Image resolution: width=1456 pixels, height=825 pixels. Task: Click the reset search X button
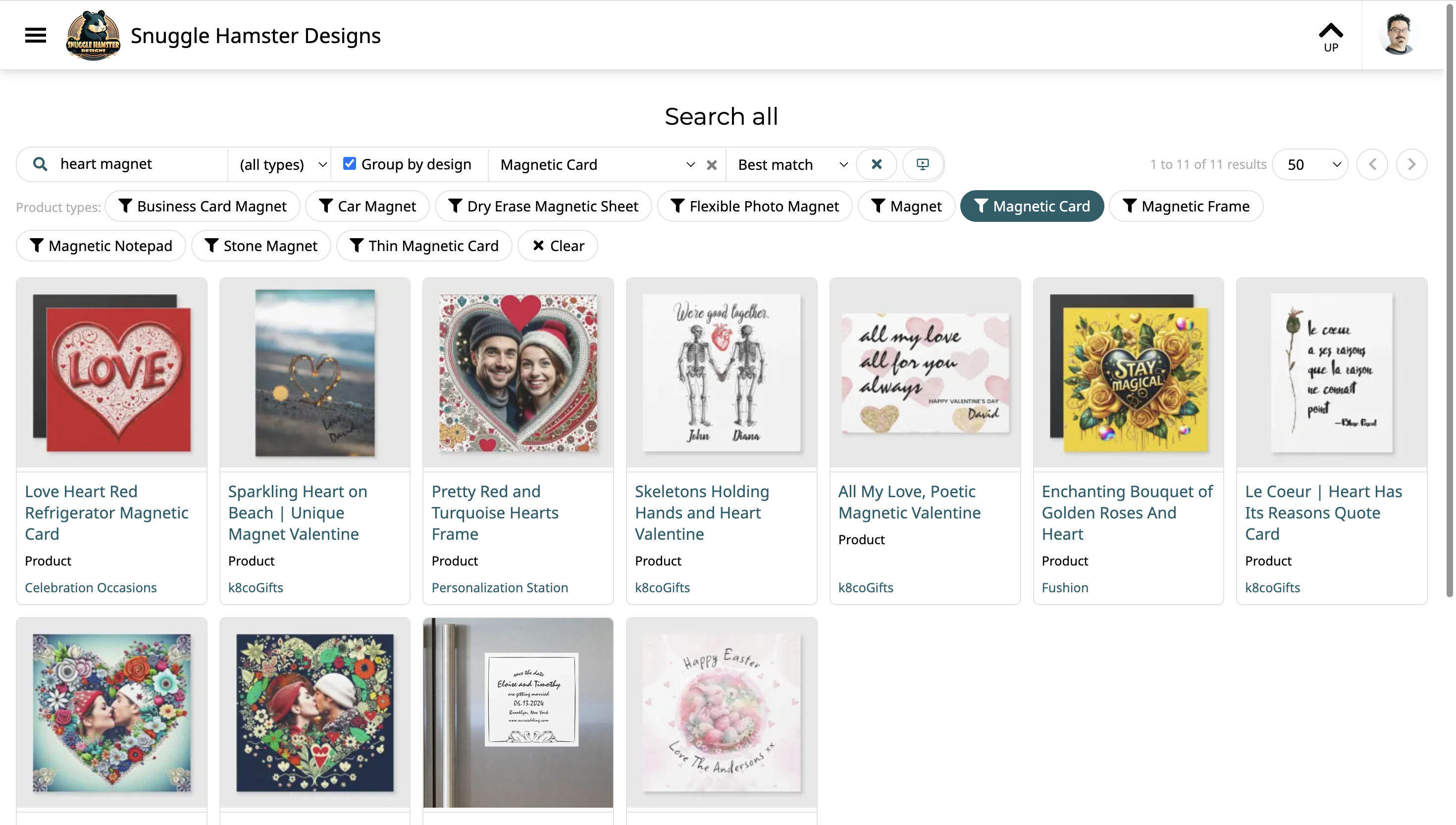(x=877, y=164)
